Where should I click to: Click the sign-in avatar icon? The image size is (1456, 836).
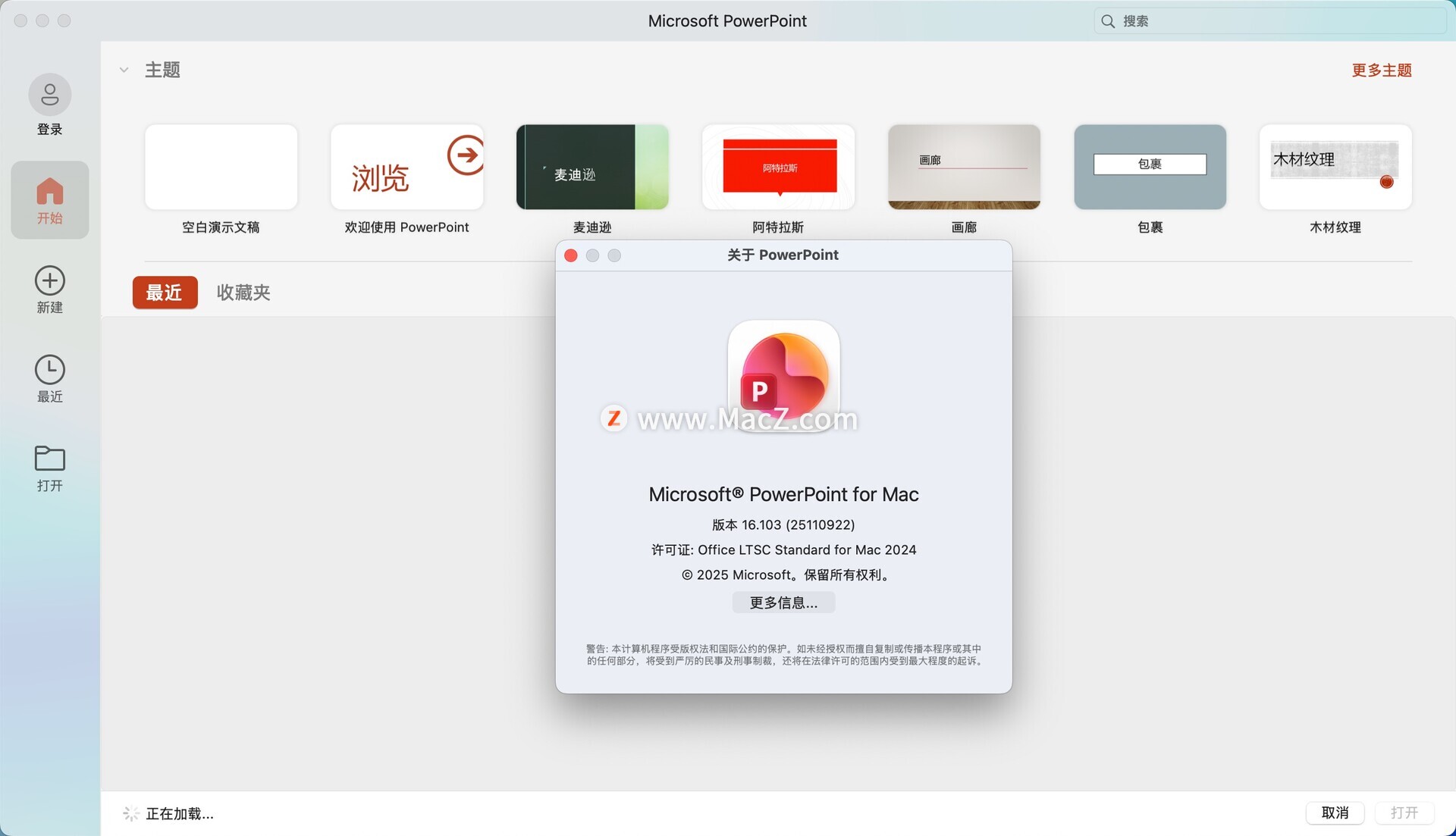coord(50,95)
